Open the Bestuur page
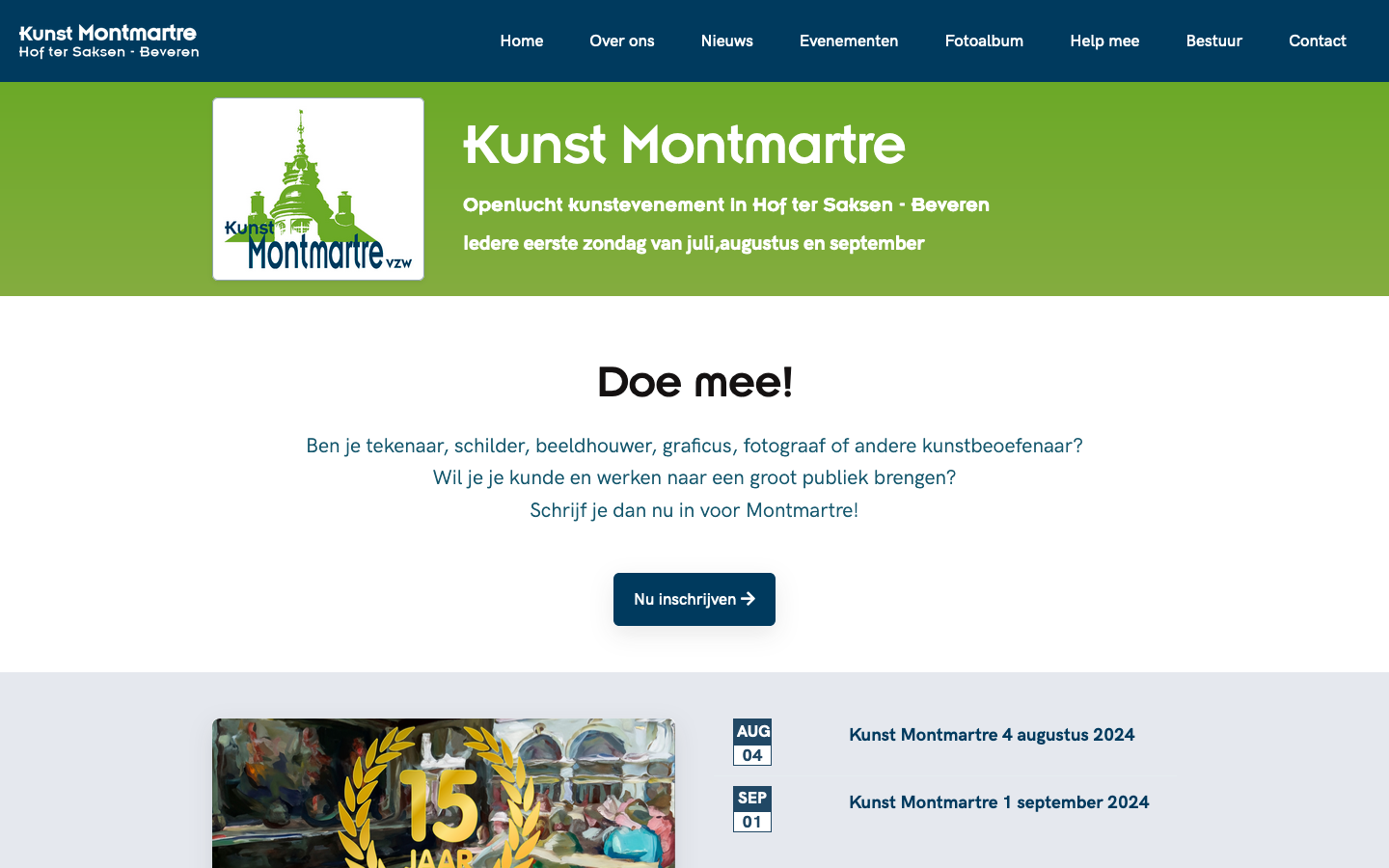Image resolution: width=1389 pixels, height=868 pixels. (1213, 41)
